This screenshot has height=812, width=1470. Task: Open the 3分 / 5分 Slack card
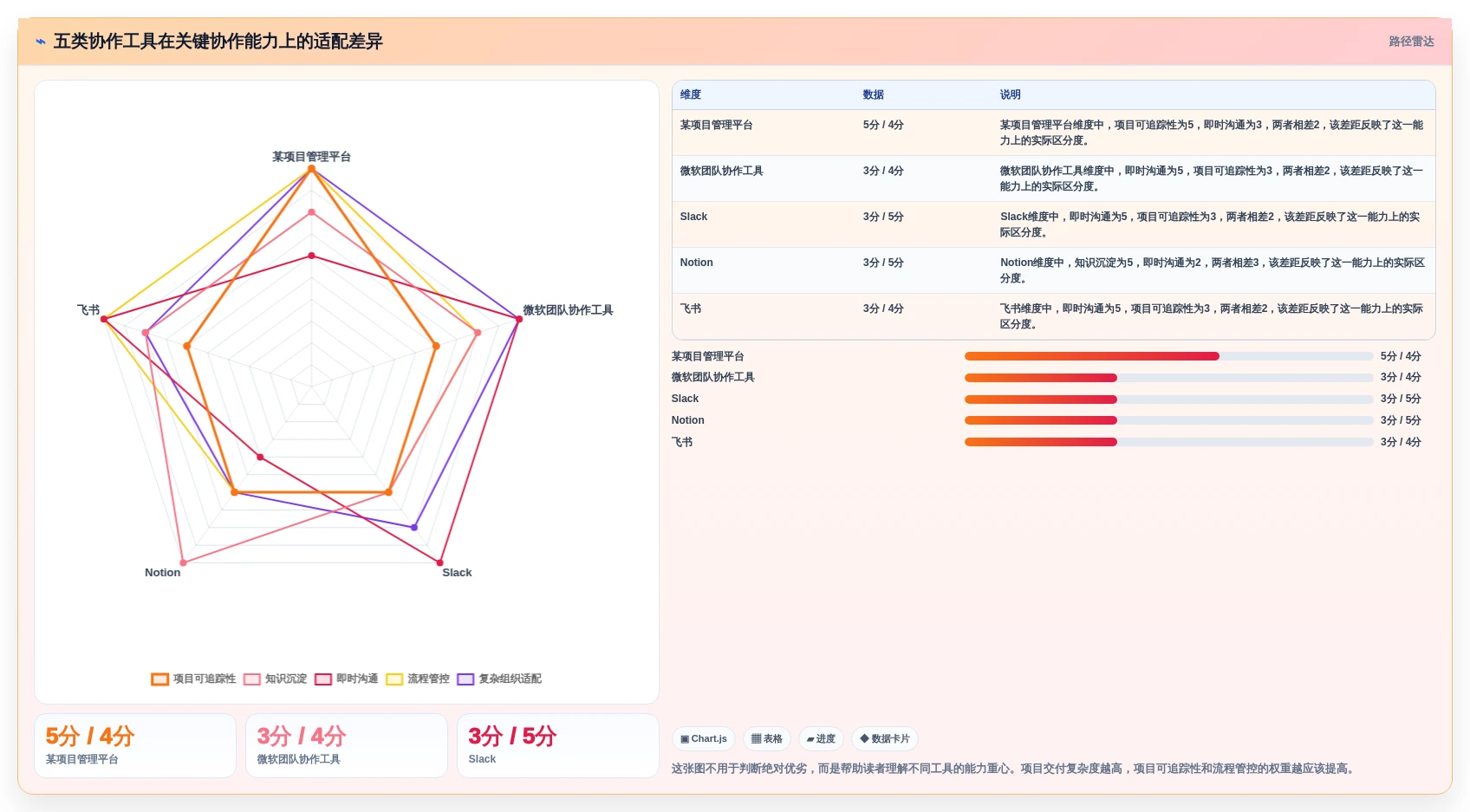coord(558,745)
